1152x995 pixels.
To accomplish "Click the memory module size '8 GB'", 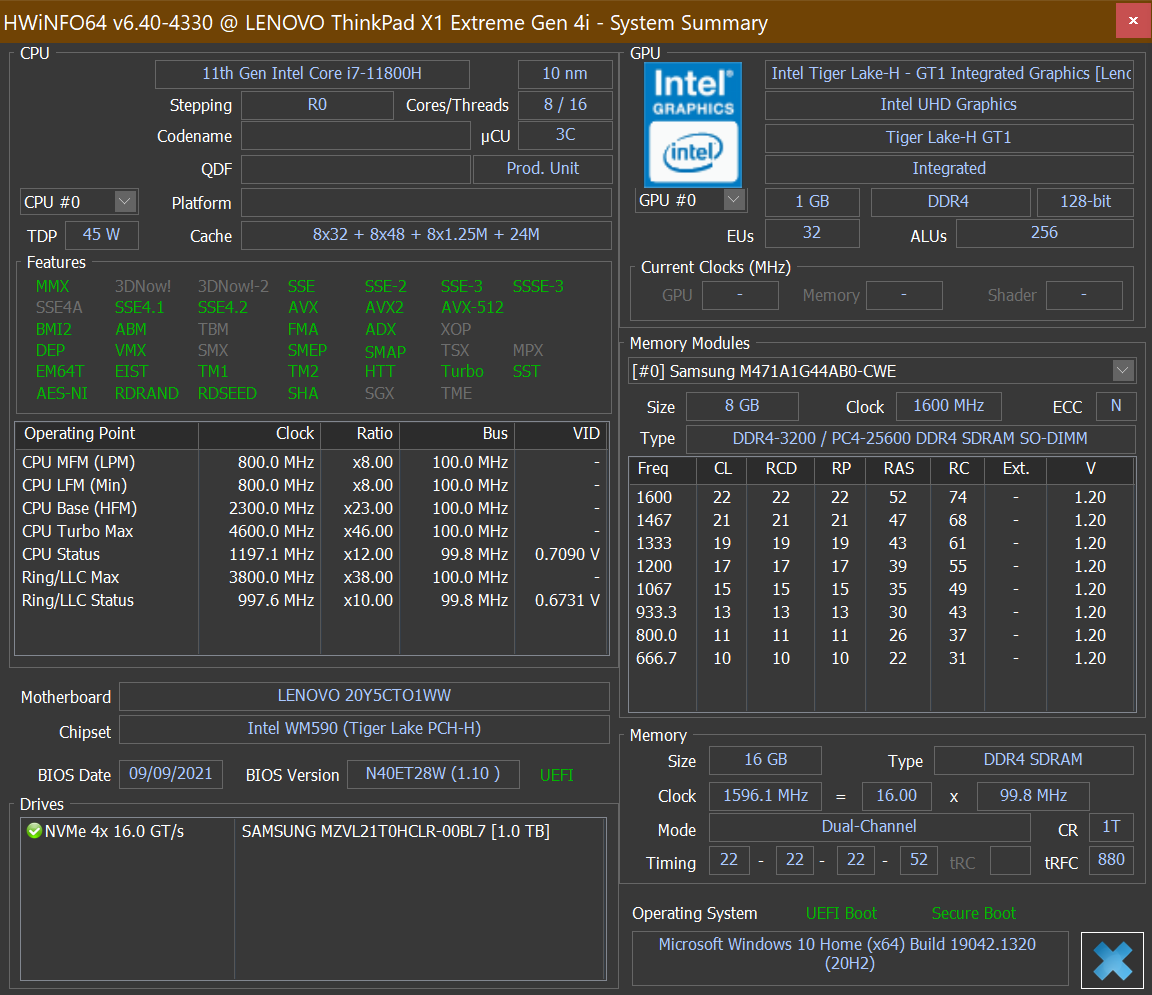I will [x=742, y=406].
